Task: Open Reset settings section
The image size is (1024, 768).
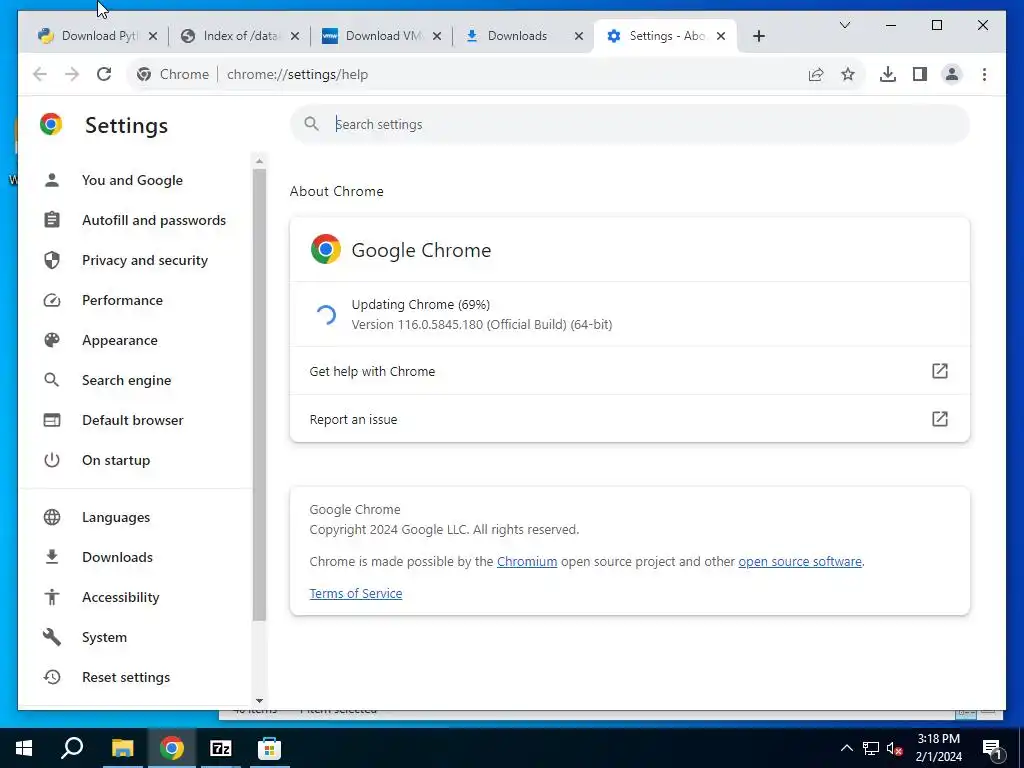Action: coord(126,677)
